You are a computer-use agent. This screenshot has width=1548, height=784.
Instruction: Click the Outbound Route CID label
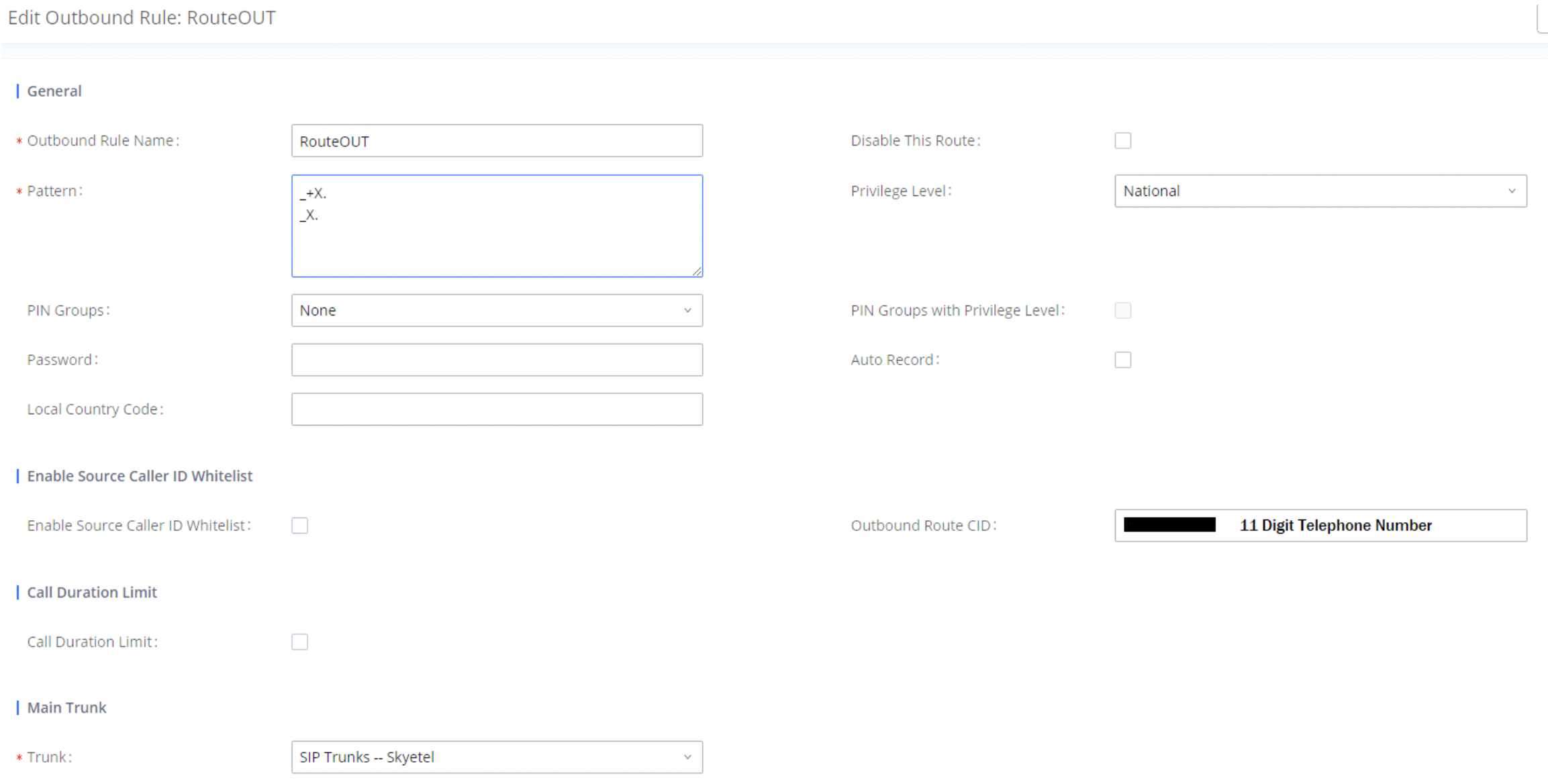(924, 526)
